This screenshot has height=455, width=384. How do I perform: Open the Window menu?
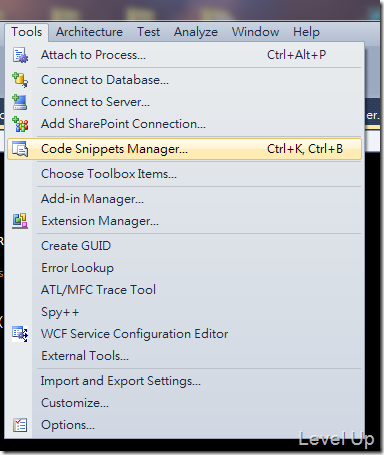pos(255,32)
